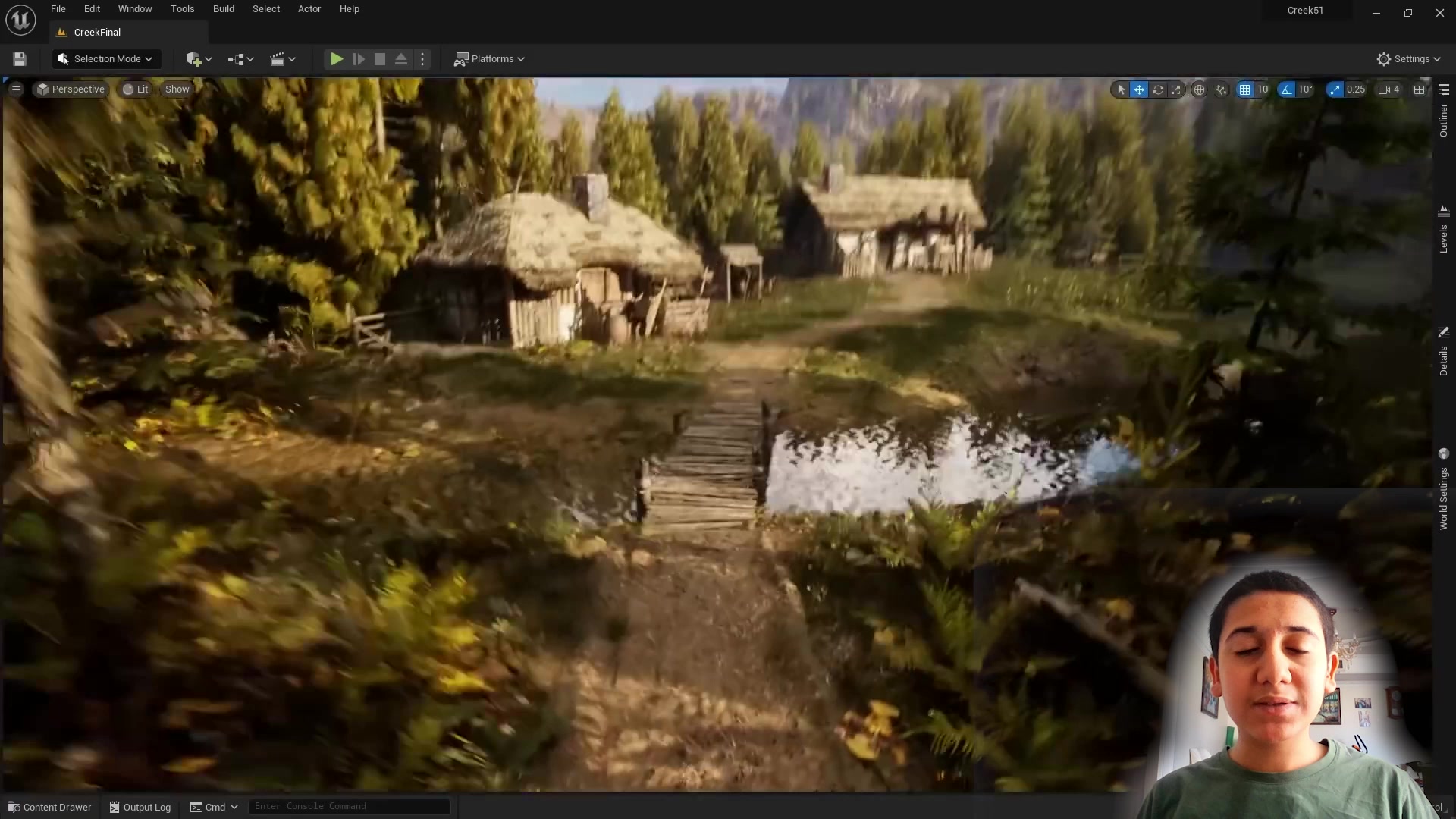
Task: Click the Save current level icon
Action: point(20,59)
